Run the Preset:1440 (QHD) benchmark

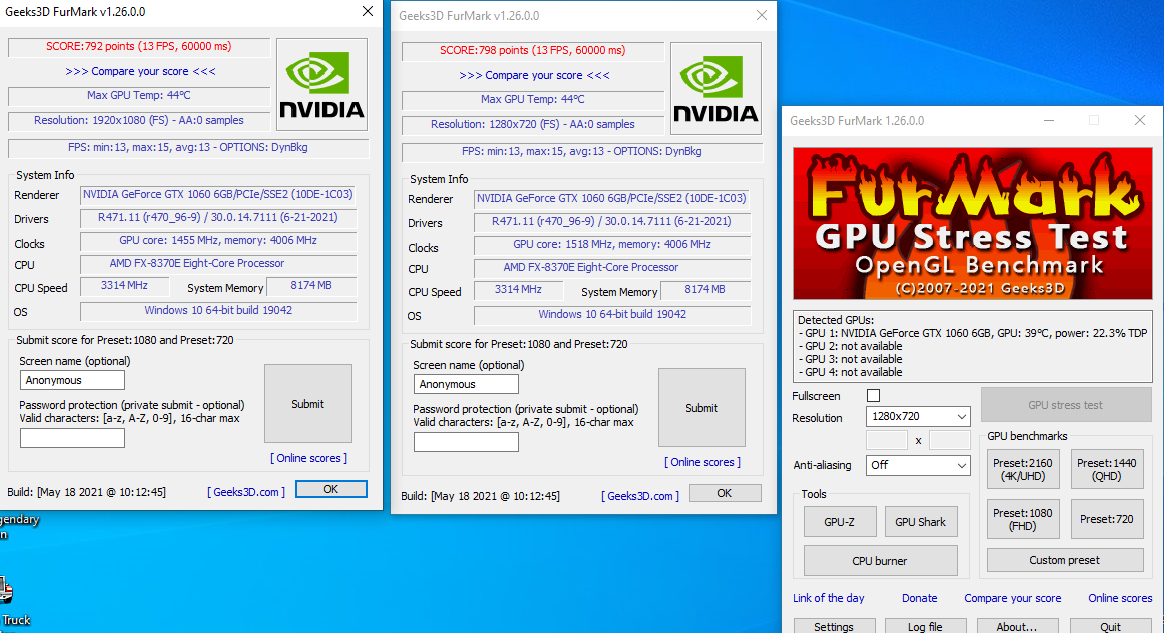click(x=1106, y=469)
